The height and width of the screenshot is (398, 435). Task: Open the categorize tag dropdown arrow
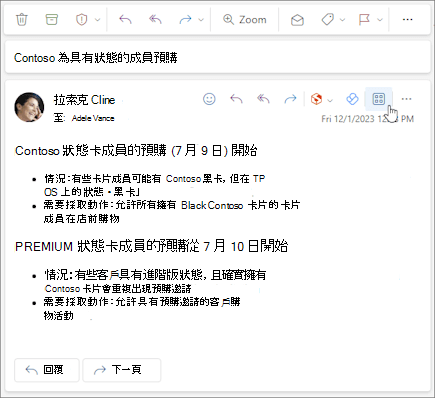[342, 20]
